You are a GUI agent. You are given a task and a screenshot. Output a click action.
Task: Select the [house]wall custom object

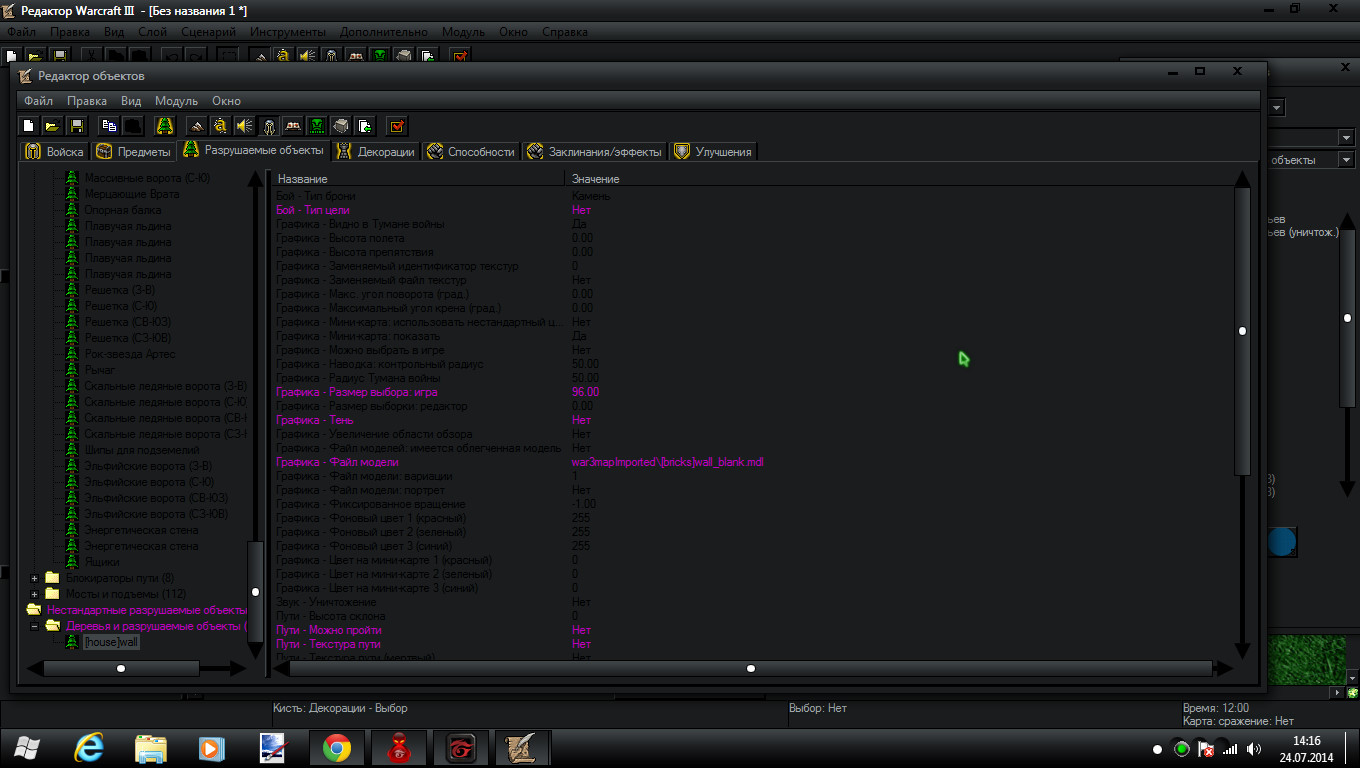pyautogui.click(x=111, y=642)
